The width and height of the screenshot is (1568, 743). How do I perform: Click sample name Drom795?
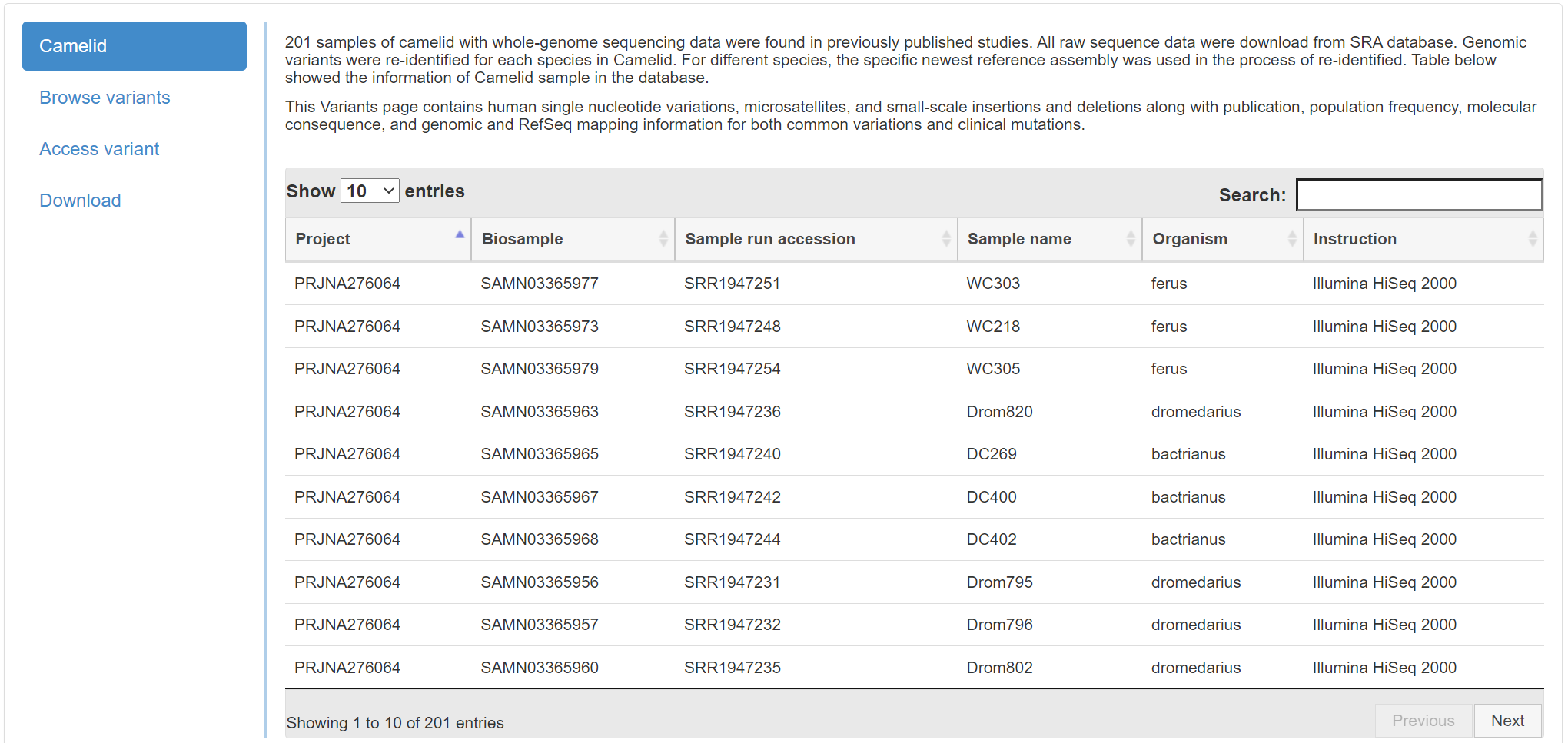pos(999,582)
